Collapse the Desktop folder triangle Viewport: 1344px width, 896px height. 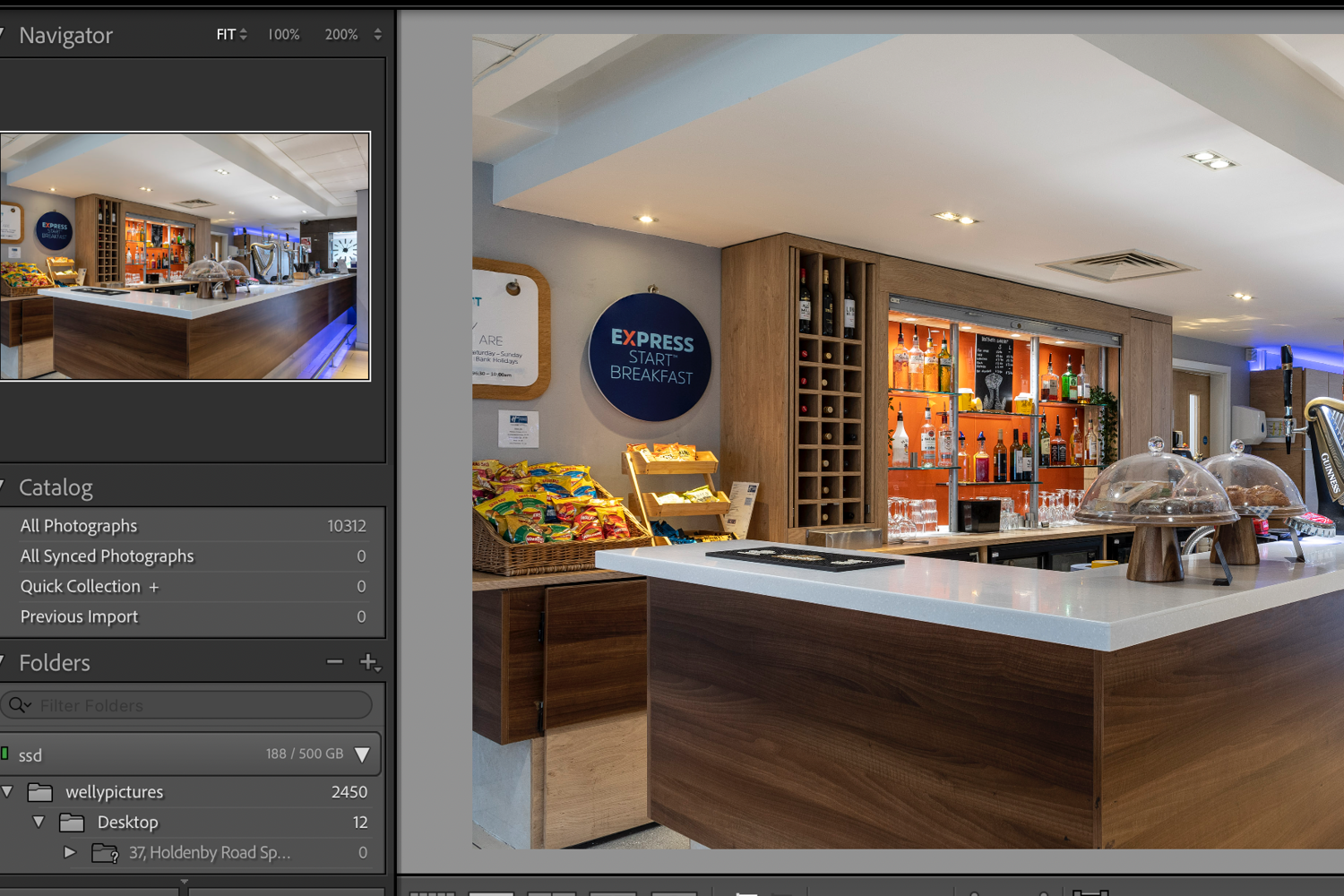(x=39, y=822)
